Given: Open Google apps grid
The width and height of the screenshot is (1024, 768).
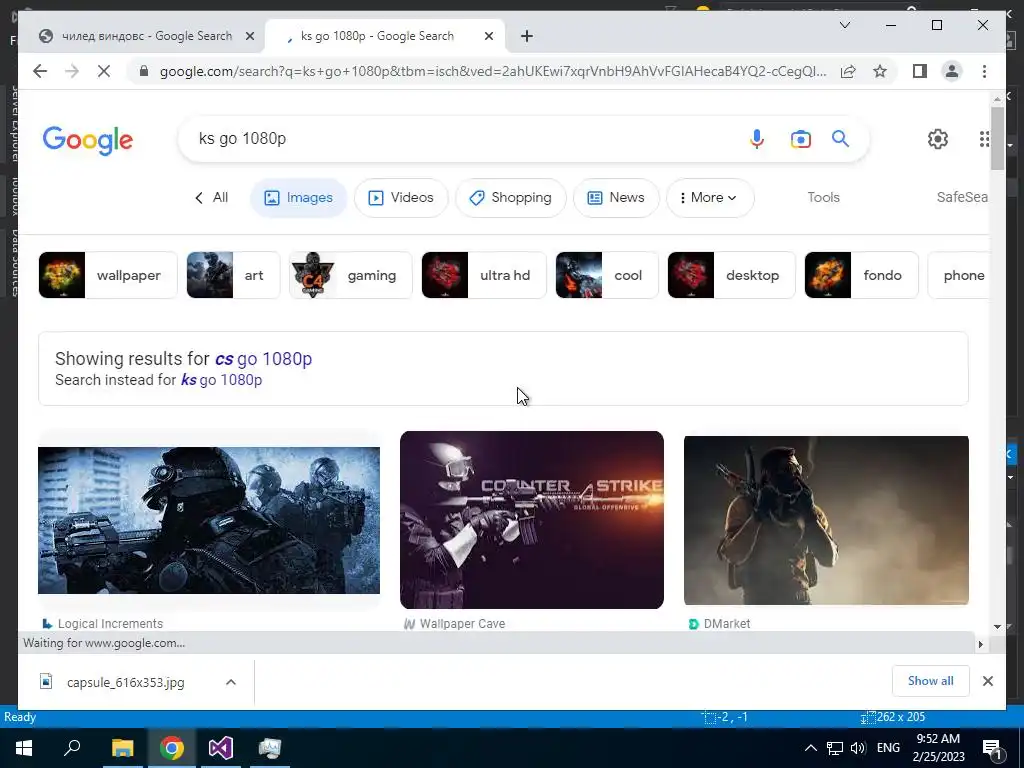Looking at the screenshot, I should 984,138.
